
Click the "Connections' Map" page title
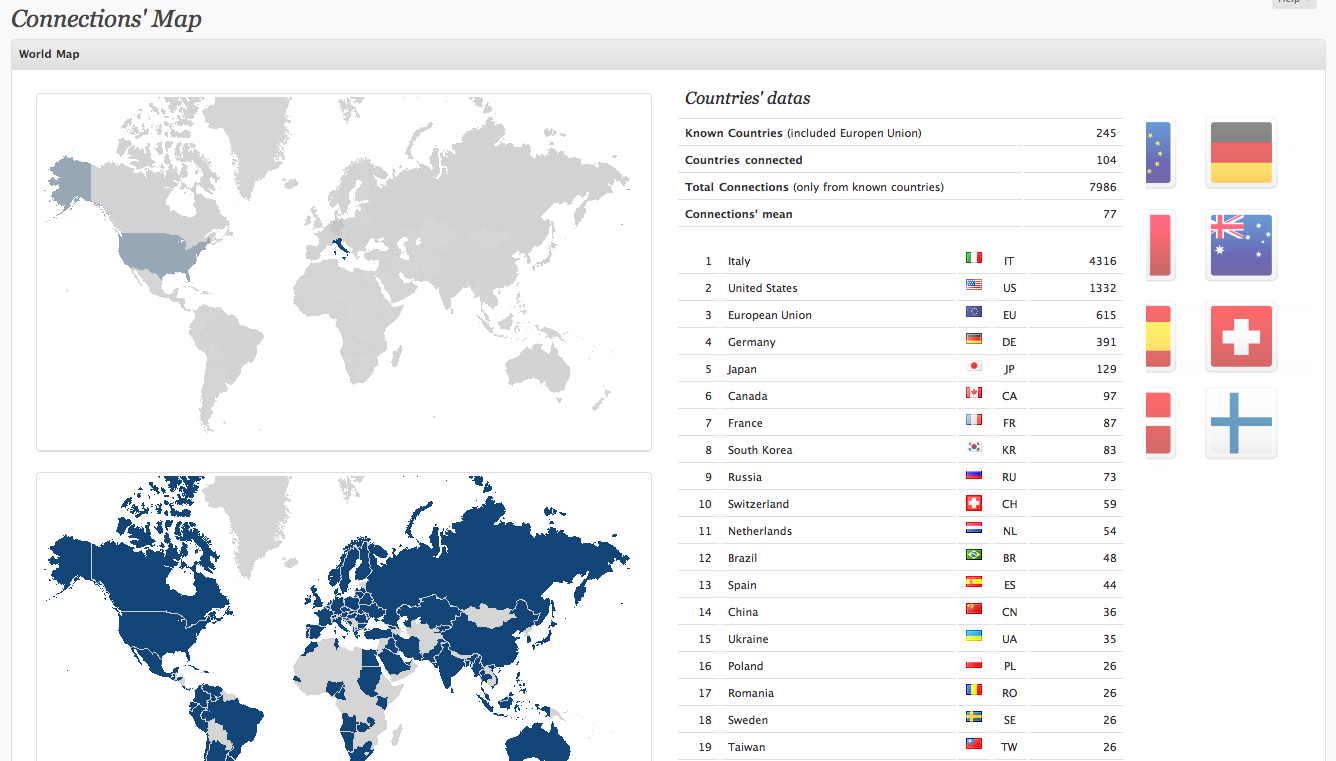[106, 18]
